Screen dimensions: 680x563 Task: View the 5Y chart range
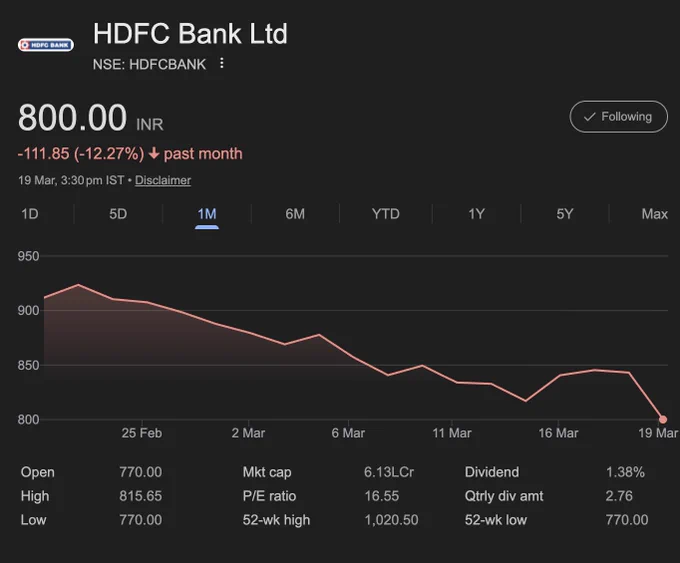tap(565, 214)
